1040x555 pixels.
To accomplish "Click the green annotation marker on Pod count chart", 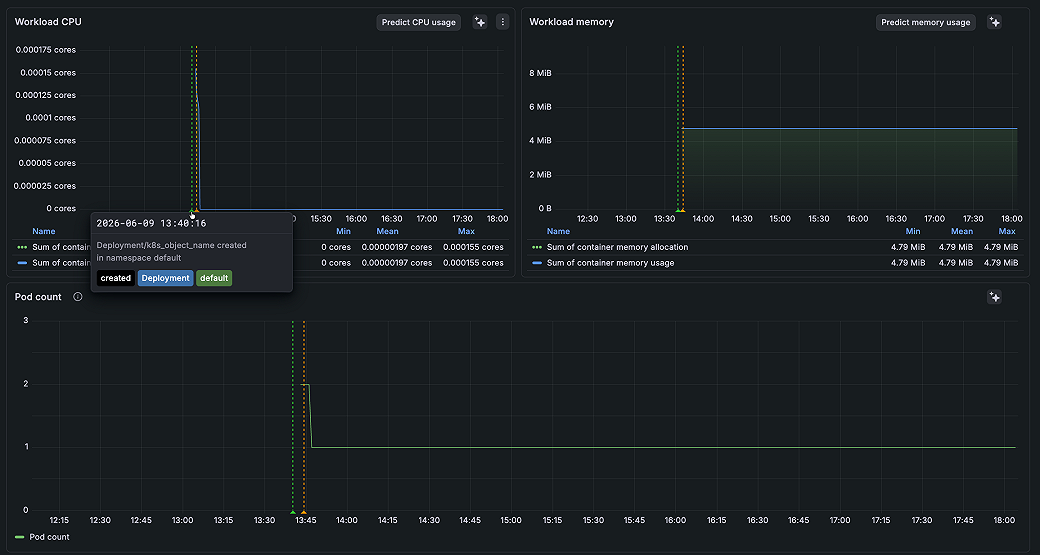I will tap(292, 512).
